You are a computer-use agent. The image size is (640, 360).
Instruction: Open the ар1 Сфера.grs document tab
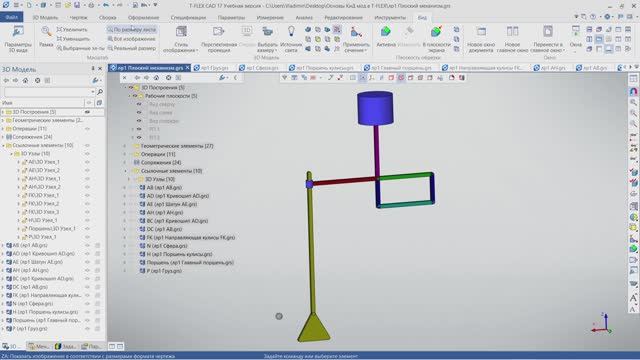(x=259, y=68)
